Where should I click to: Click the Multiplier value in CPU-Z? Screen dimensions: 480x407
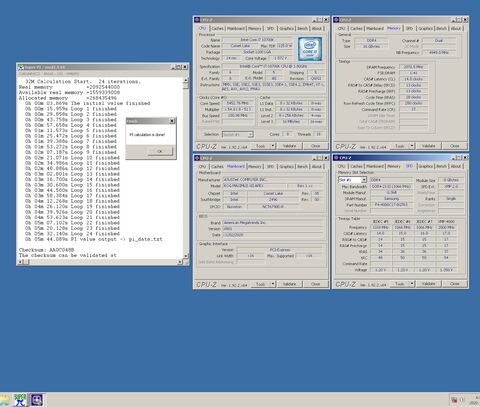[238, 109]
